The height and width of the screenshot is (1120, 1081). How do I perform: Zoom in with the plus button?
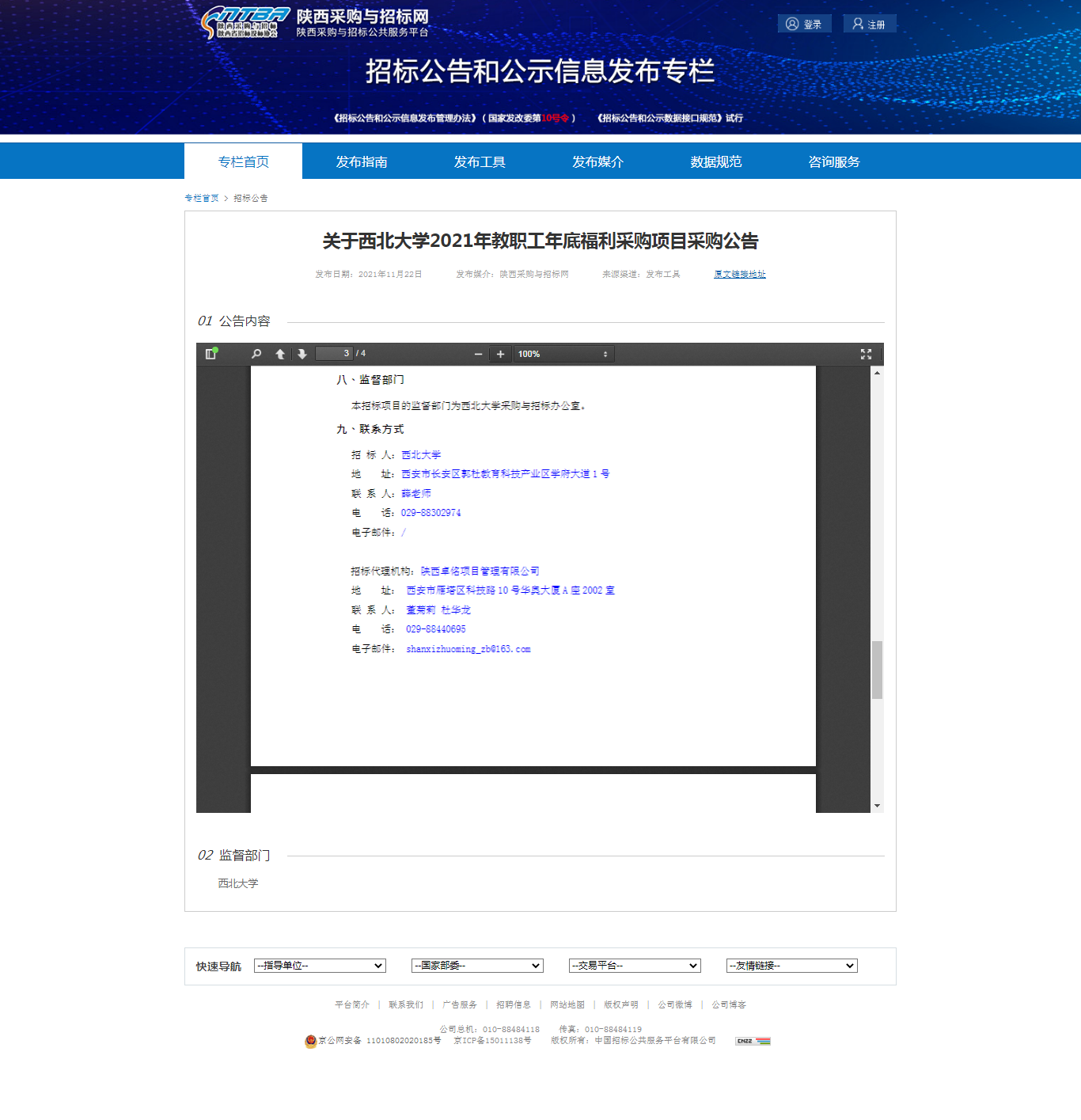[500, 354]
